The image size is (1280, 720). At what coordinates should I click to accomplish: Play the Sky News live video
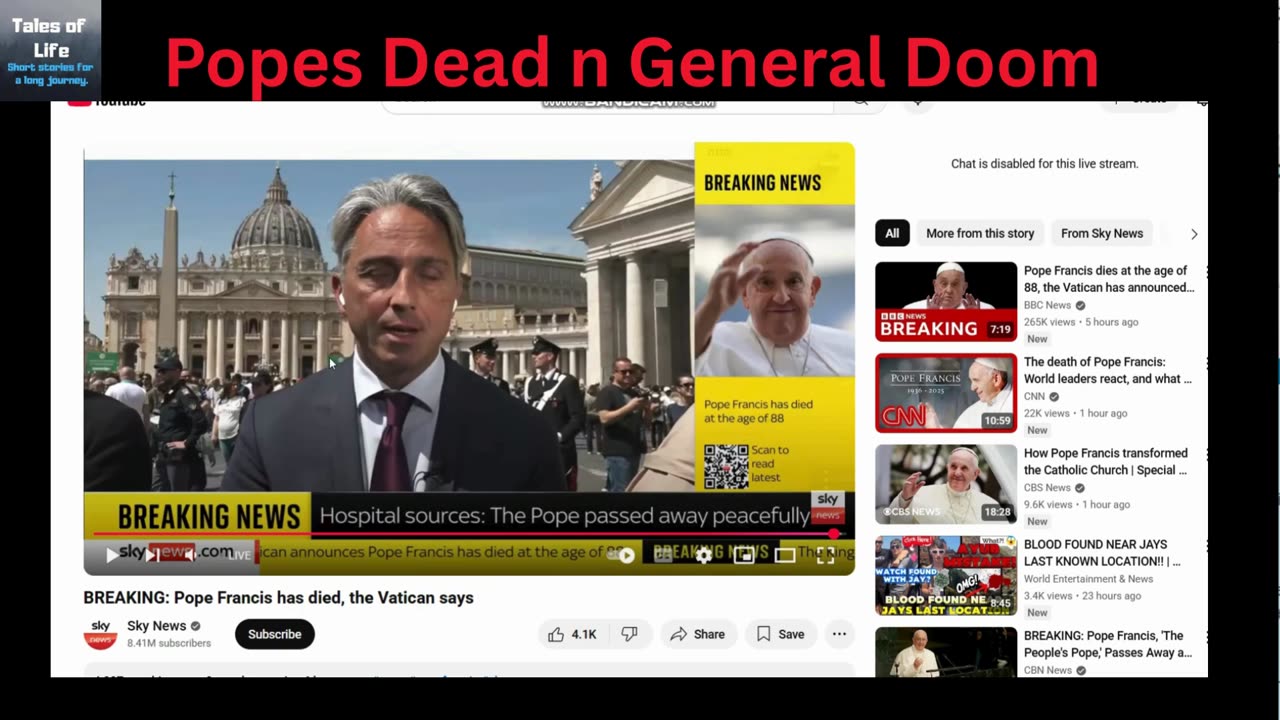tap(112, 555)
